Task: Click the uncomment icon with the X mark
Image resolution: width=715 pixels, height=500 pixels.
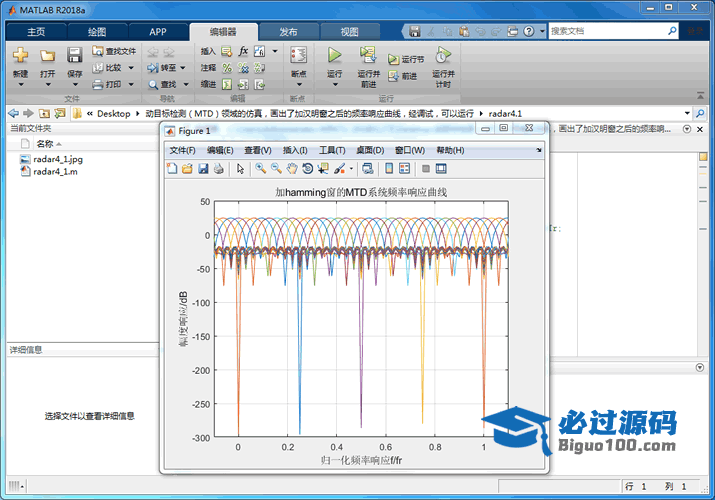Action: point(244,68)
